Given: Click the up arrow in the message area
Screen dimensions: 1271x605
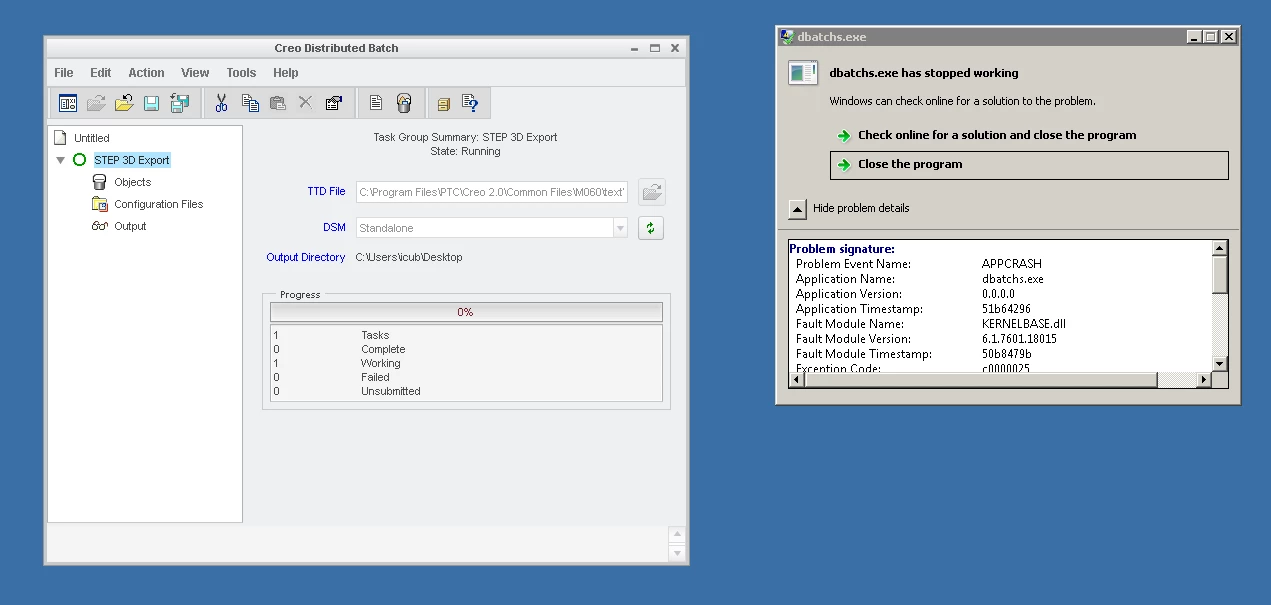Looking at the screenshot, I should [677, 535].
